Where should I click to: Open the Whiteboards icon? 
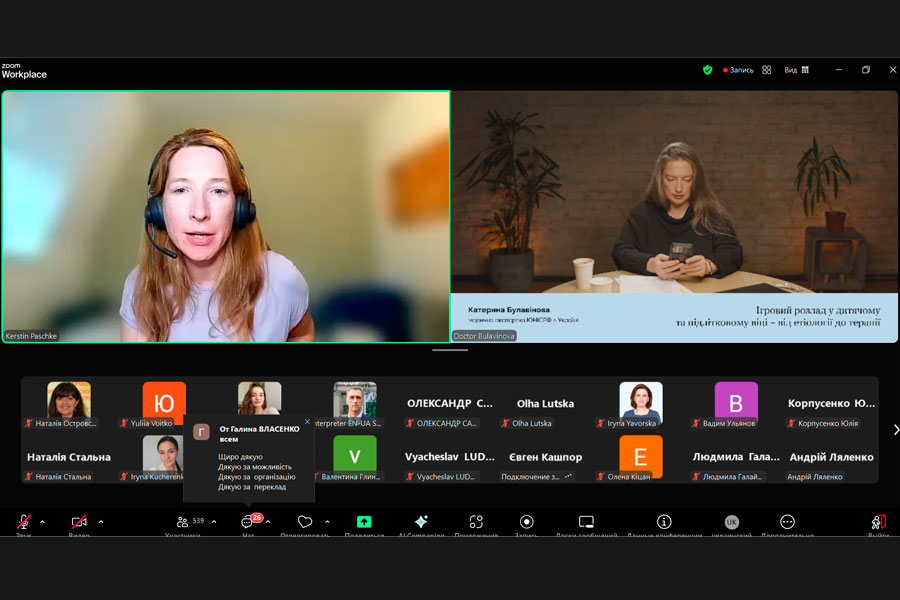(586, 521)
